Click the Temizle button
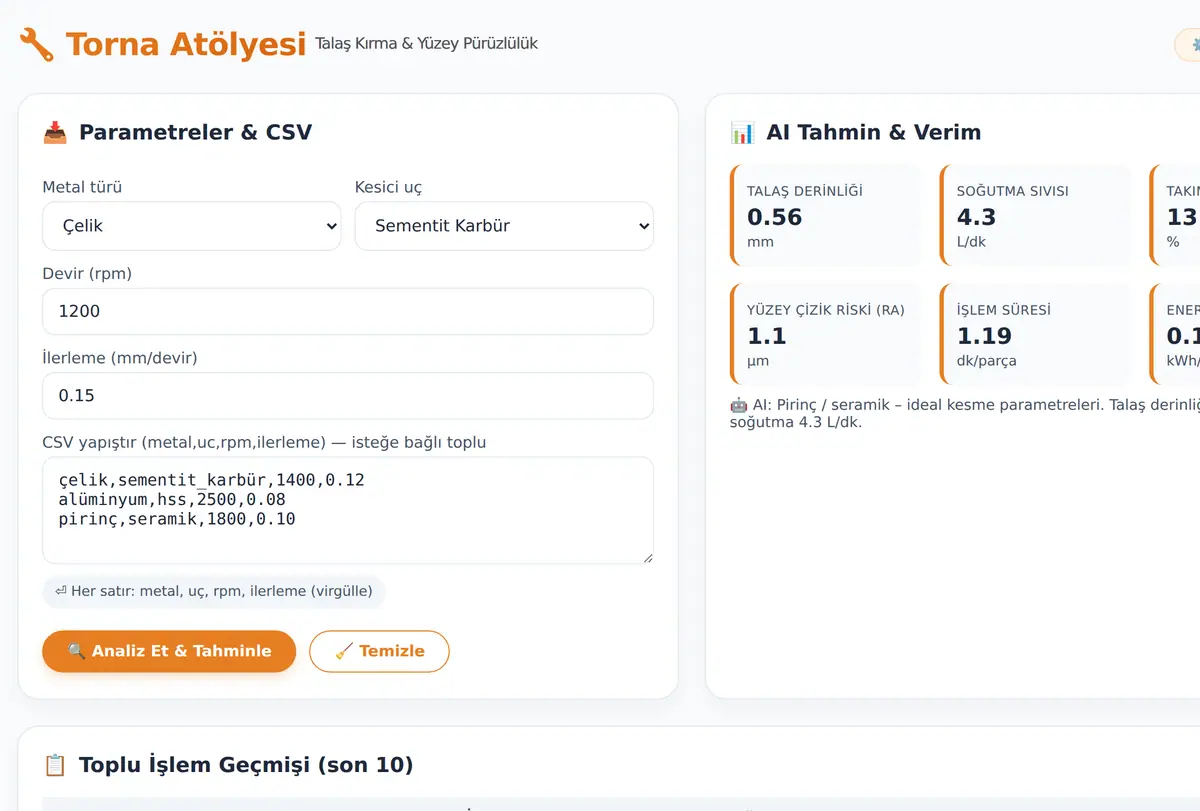 tap(379, 651)
